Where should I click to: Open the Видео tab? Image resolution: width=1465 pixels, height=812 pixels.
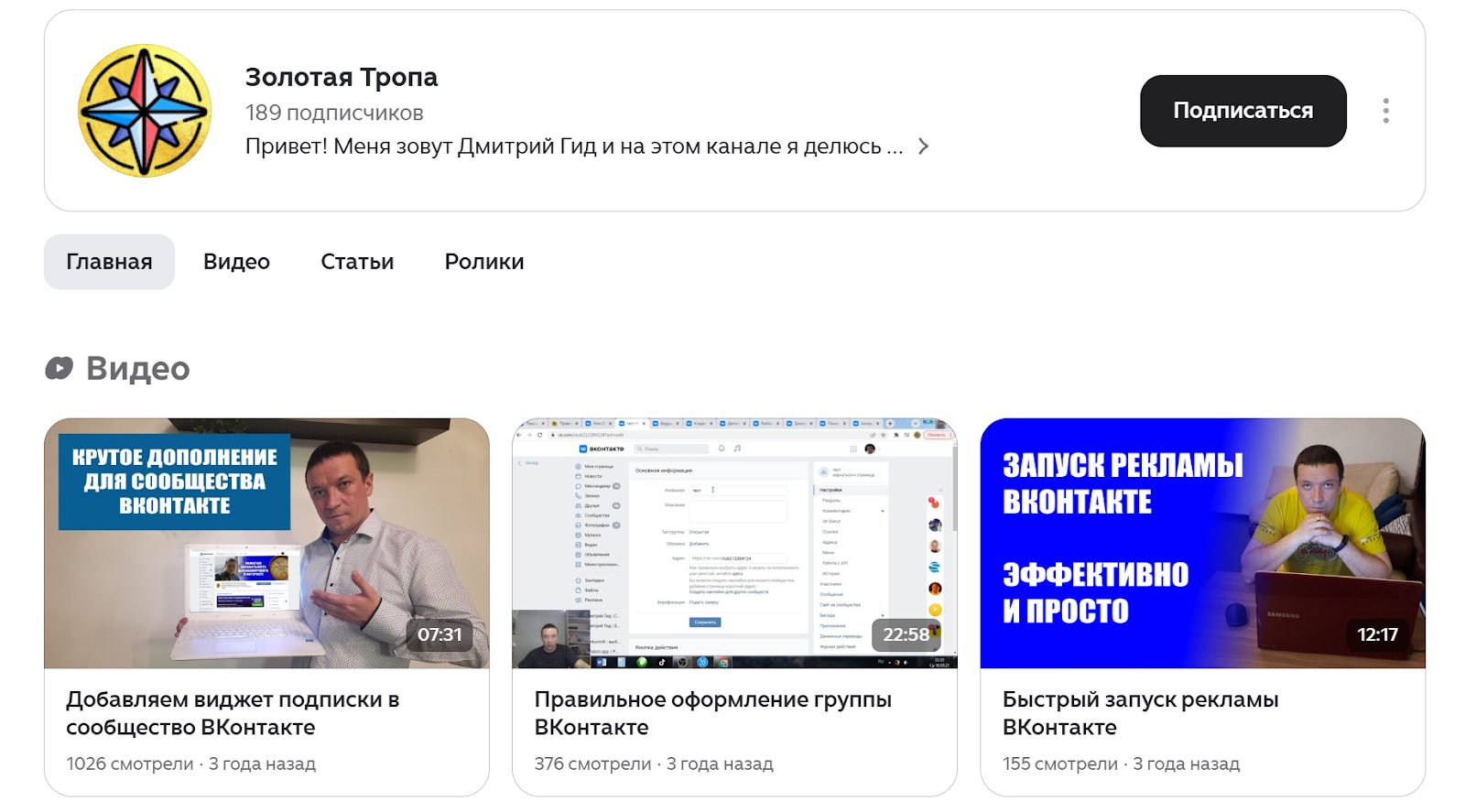[x=236, y=262]
